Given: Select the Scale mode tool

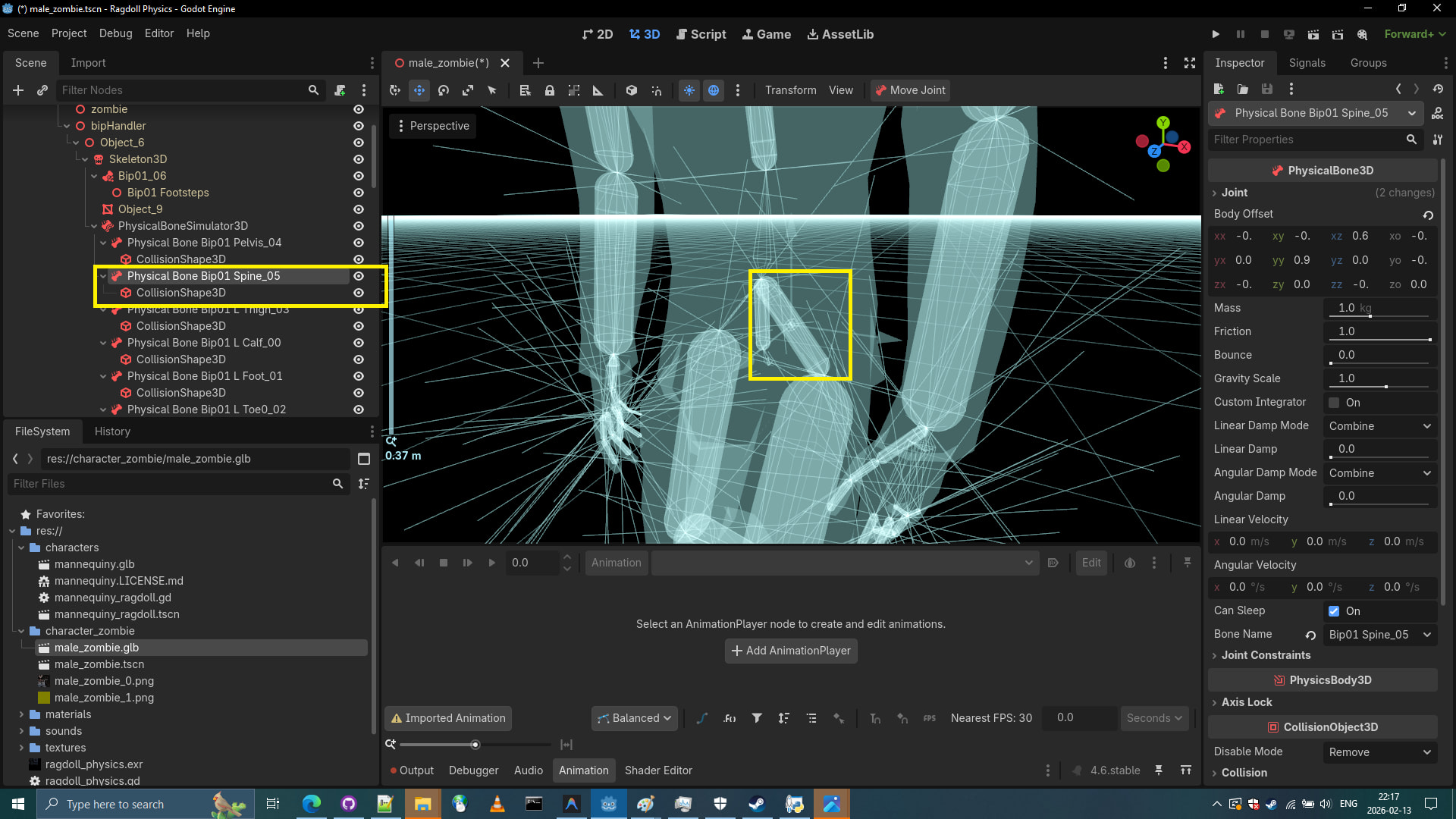Looking at the screenshot, I should 468,90.
